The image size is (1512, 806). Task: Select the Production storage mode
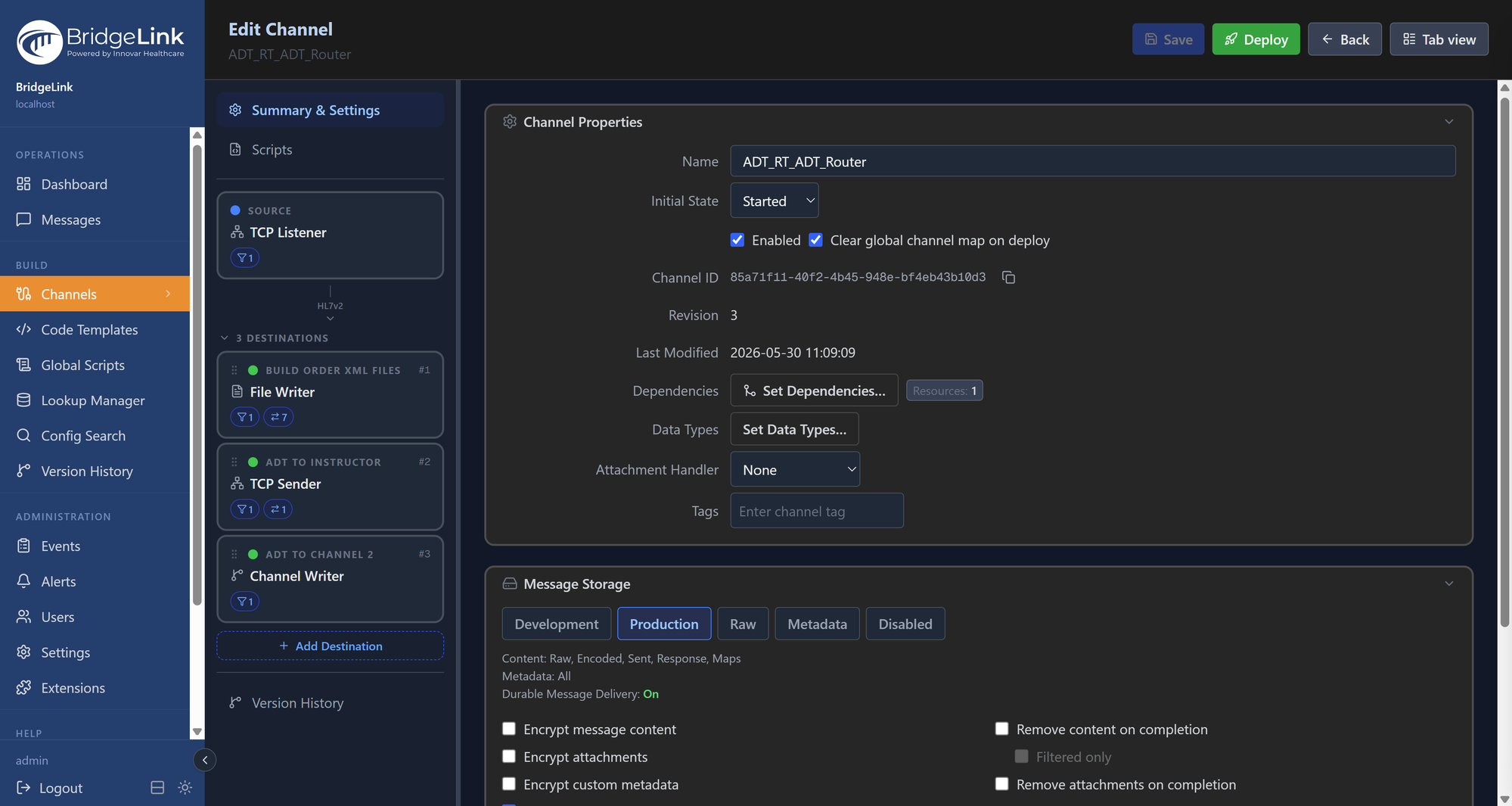(664, 624)
